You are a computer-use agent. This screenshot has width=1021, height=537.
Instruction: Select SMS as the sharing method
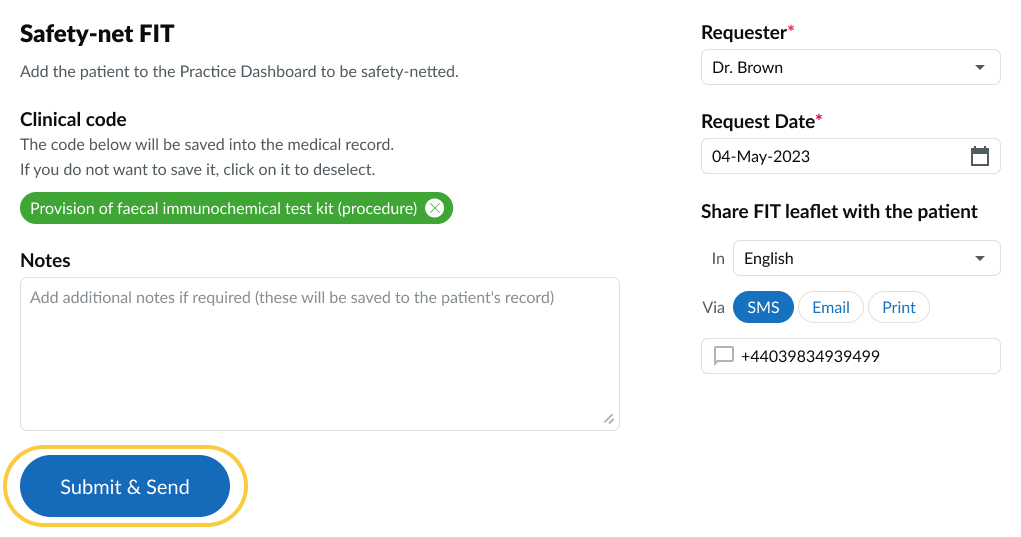click(763, 307)
